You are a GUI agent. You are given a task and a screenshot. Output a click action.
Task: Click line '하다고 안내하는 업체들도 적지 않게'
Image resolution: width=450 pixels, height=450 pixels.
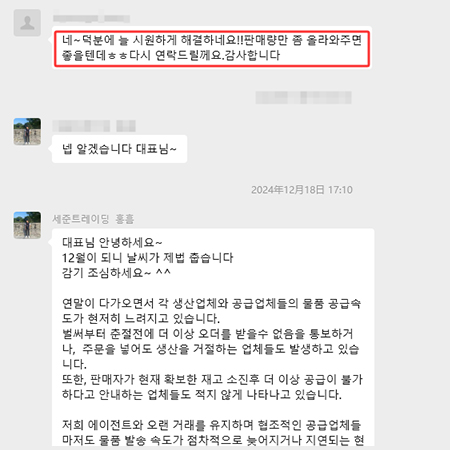point(202,395)
